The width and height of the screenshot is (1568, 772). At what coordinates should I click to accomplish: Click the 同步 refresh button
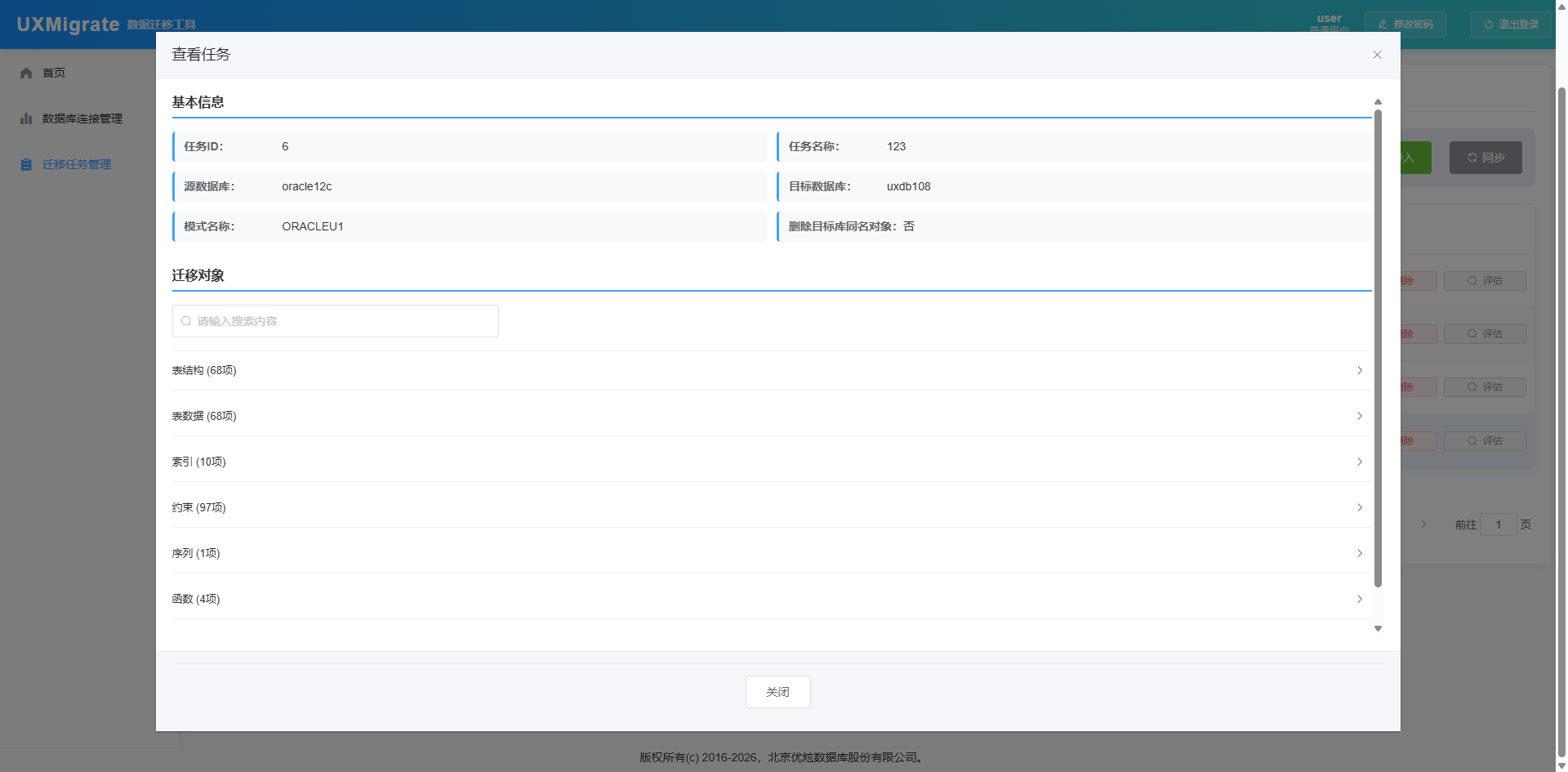coord(1485,158)
